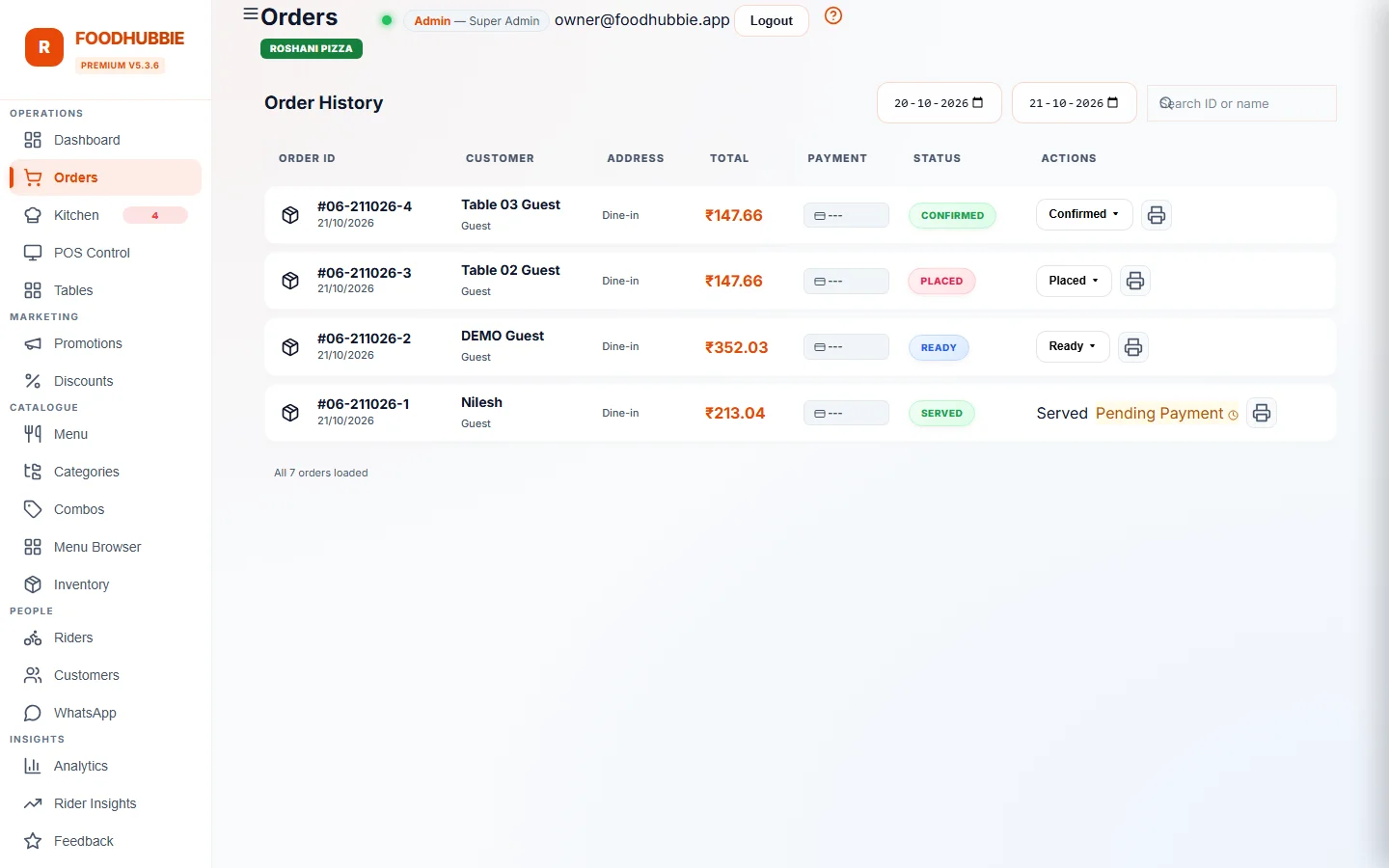Viewport: 1389px width, 868px height.
Task: Go to Dashboard in sidebar
Action: (105, 140)
